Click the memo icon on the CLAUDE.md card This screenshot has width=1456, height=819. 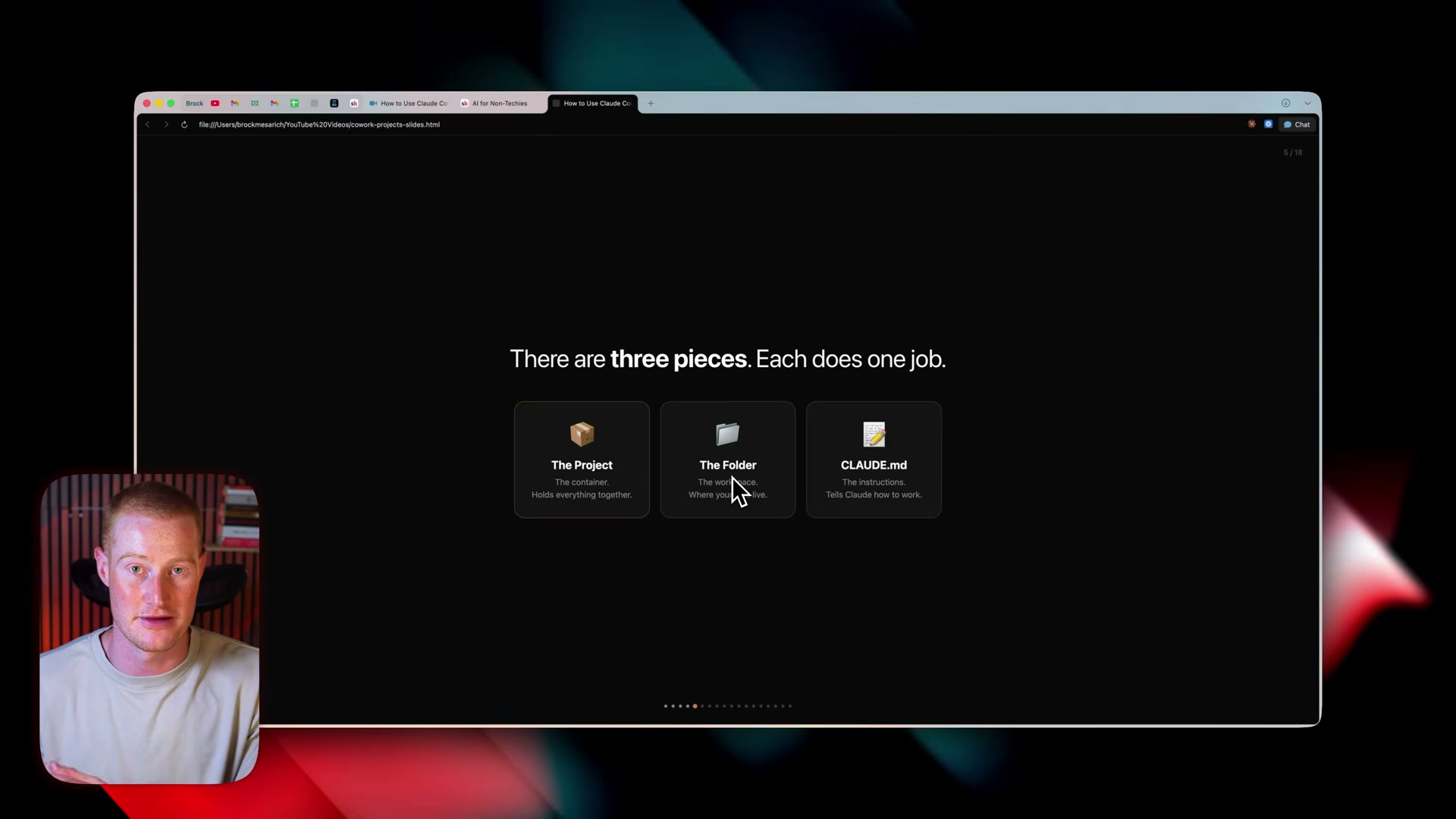coord(874,434)
